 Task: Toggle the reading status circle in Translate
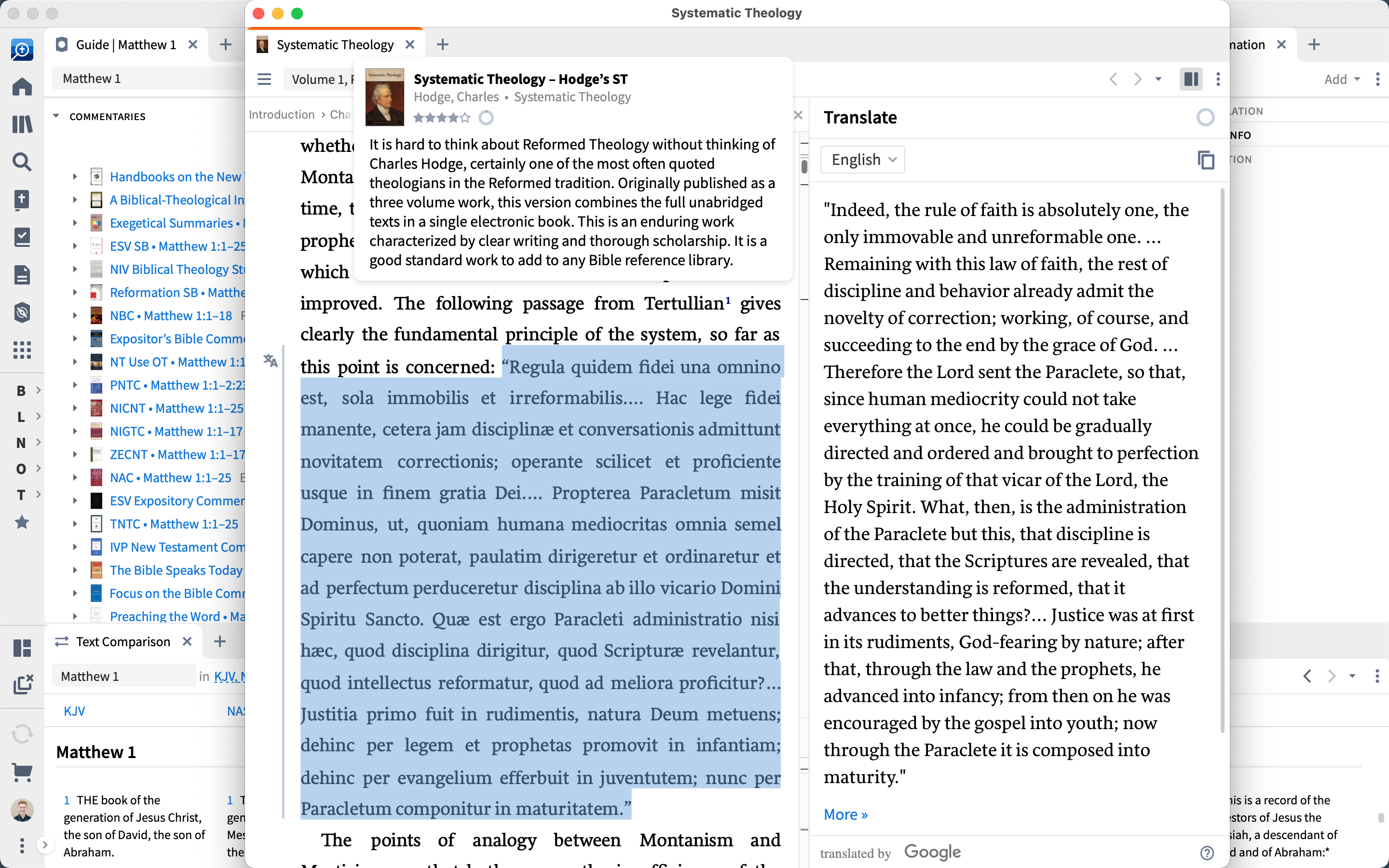(1205, 118)
